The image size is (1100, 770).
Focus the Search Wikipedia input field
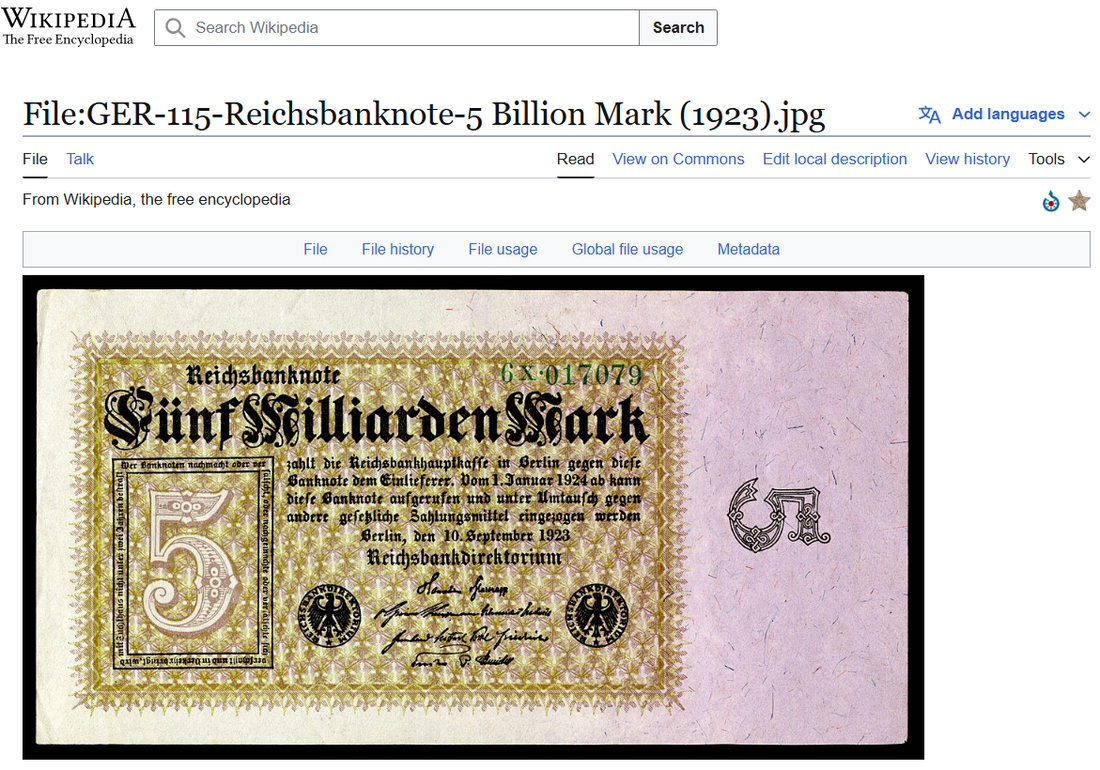click(x=397, y=27)
